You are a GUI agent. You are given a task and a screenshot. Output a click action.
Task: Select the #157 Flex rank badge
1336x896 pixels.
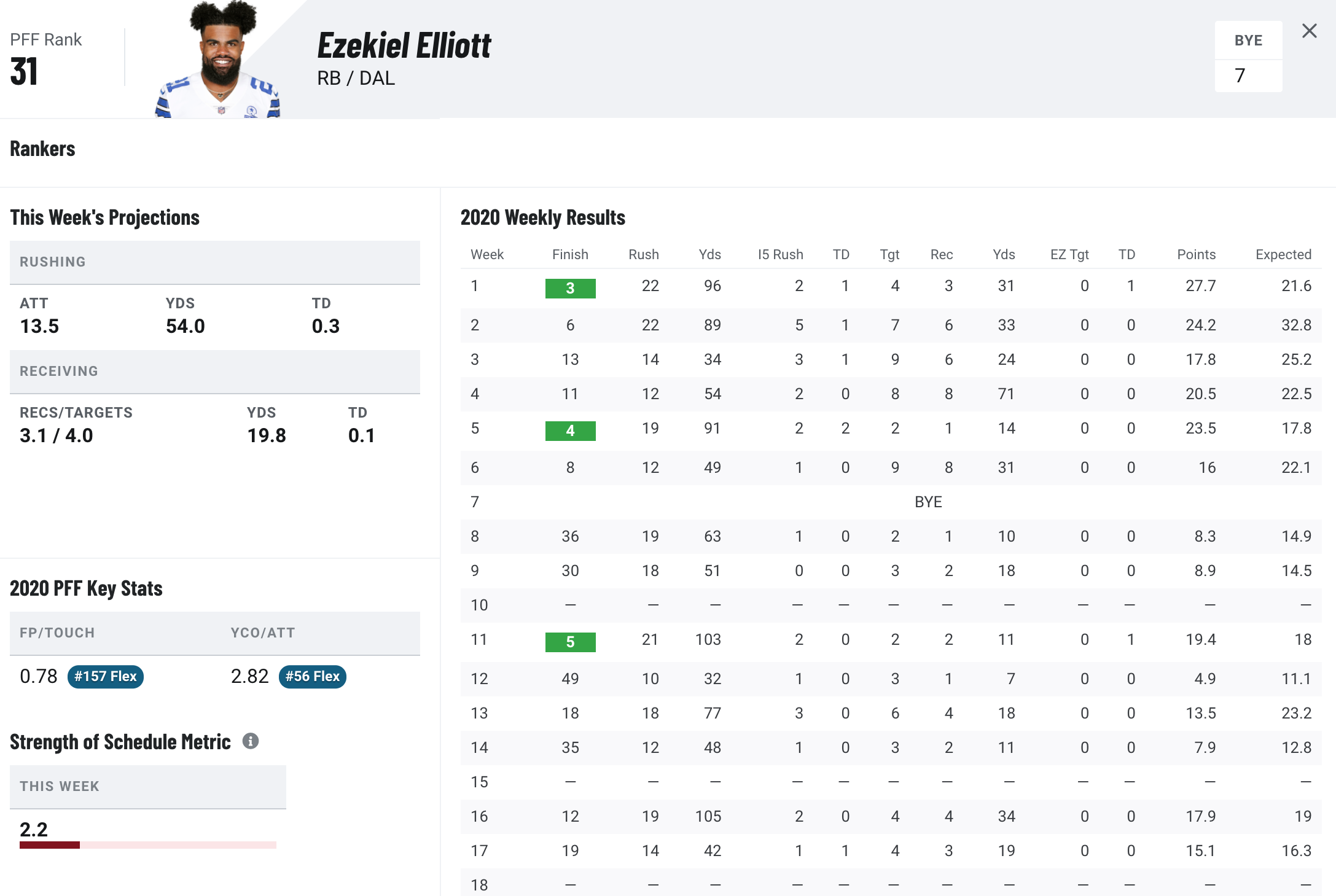[103, 676]
